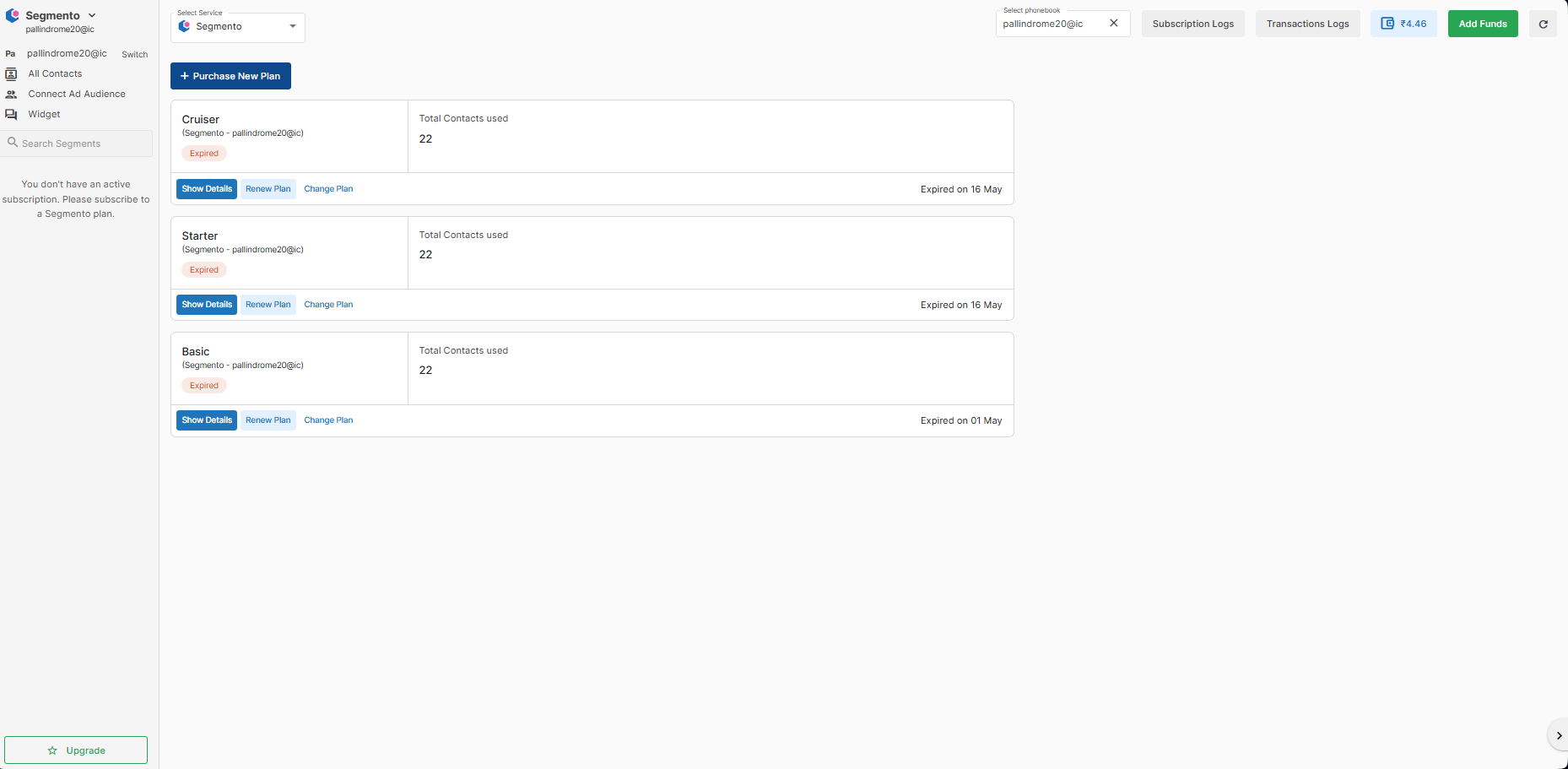
Task: Click the Upgrade button label
Action: [x=86, y=750]
